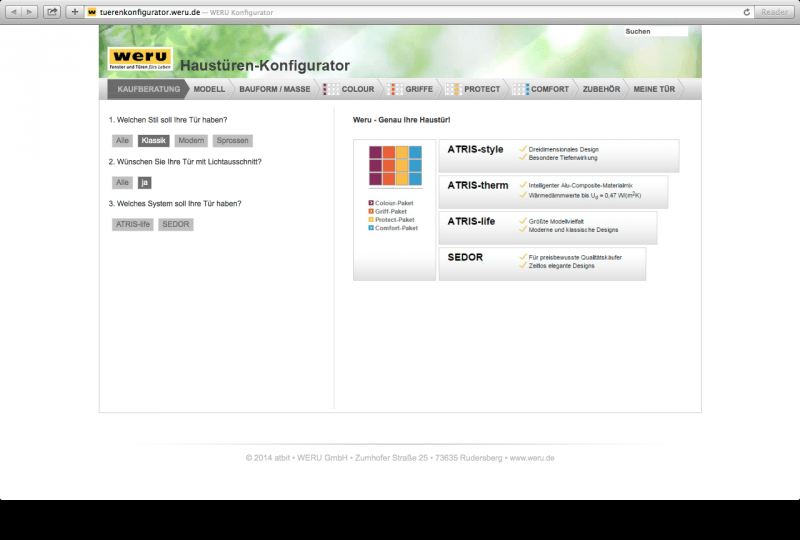
Task: Click the Griff-Paket legend entry
Action: click(388, 211)
